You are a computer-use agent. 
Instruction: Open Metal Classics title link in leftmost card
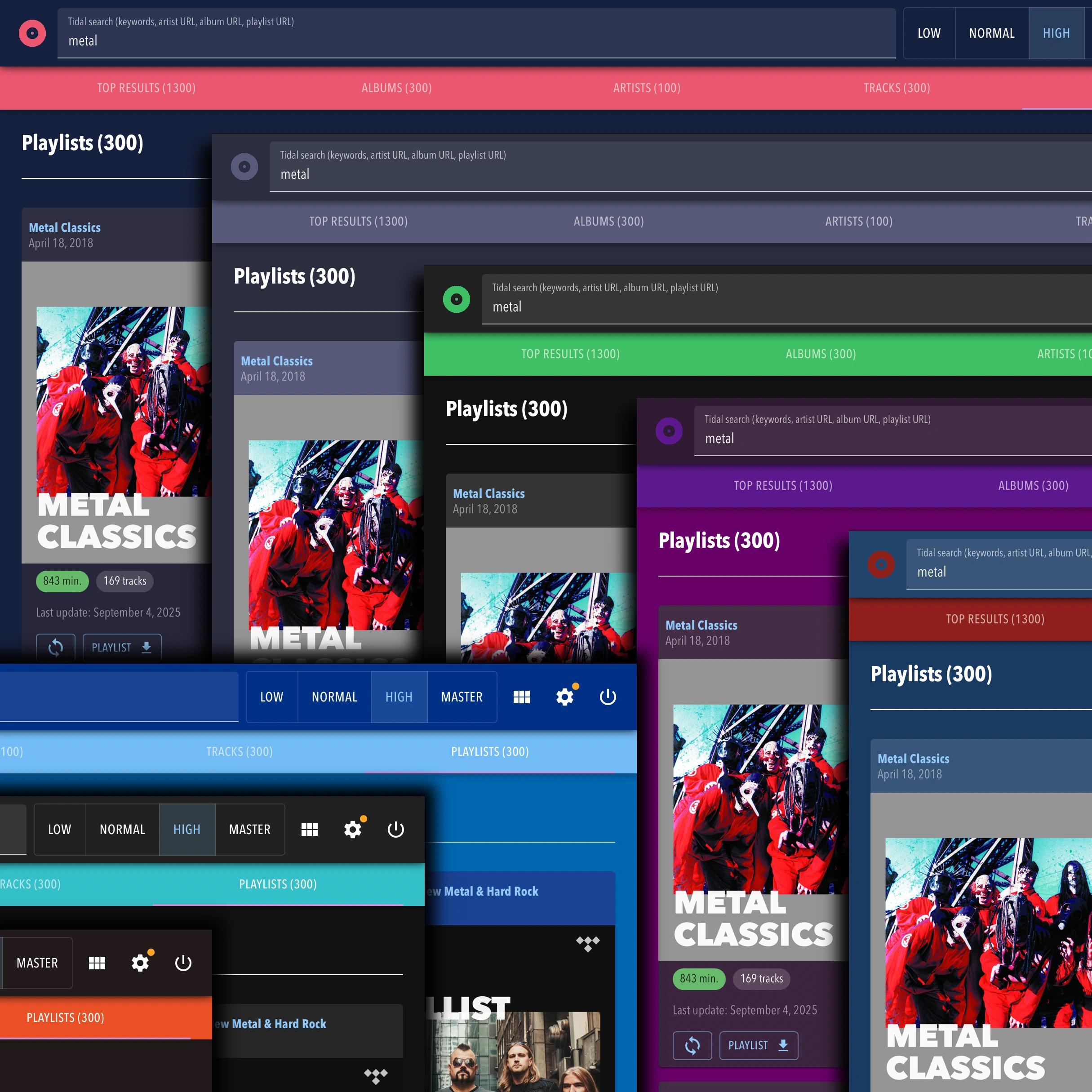point(64,228)
